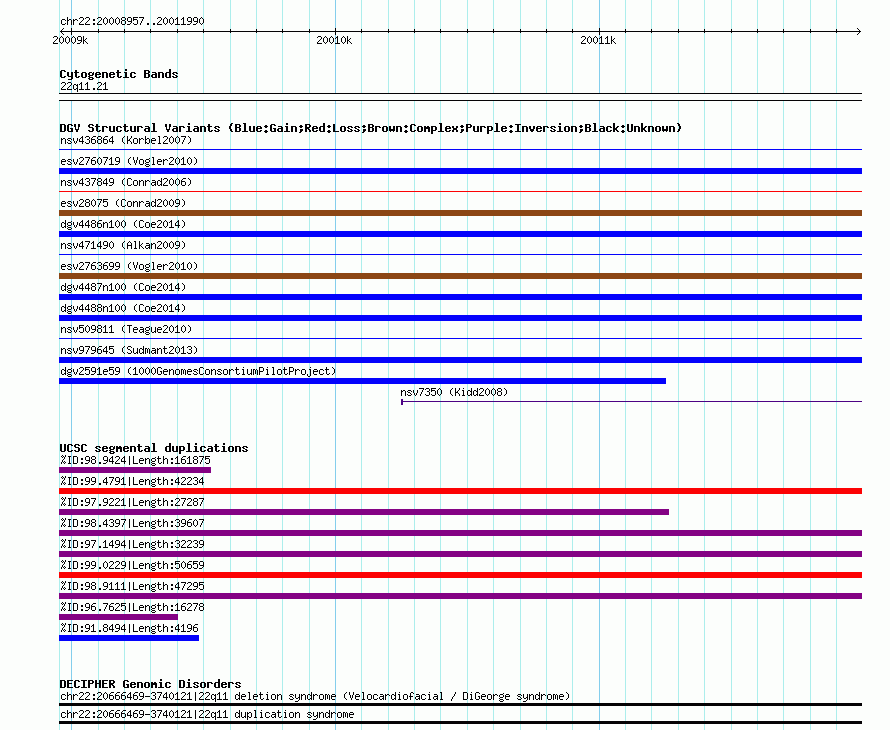Select variant nsv436864 (Korbel2007) label
This screenshot has width=890, height=730.
tap(126, 140)
